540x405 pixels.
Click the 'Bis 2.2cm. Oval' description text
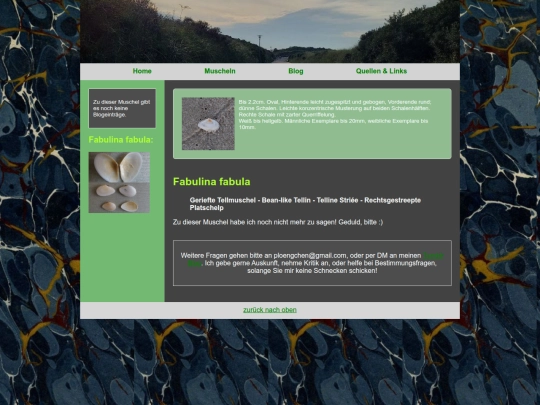(335, 114)
